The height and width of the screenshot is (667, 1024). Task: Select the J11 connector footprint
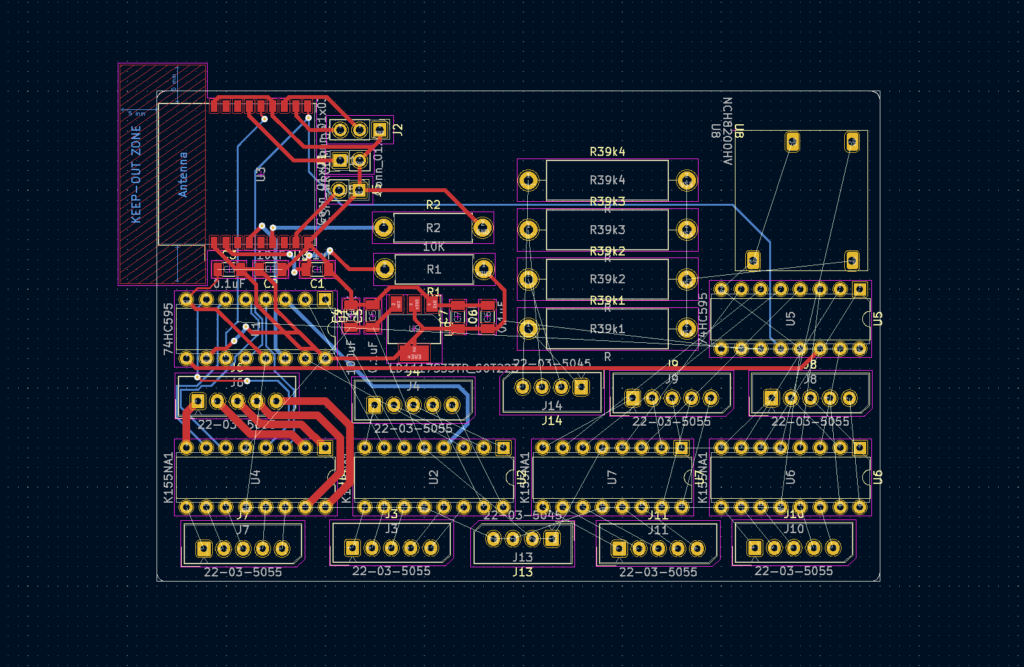657,548
